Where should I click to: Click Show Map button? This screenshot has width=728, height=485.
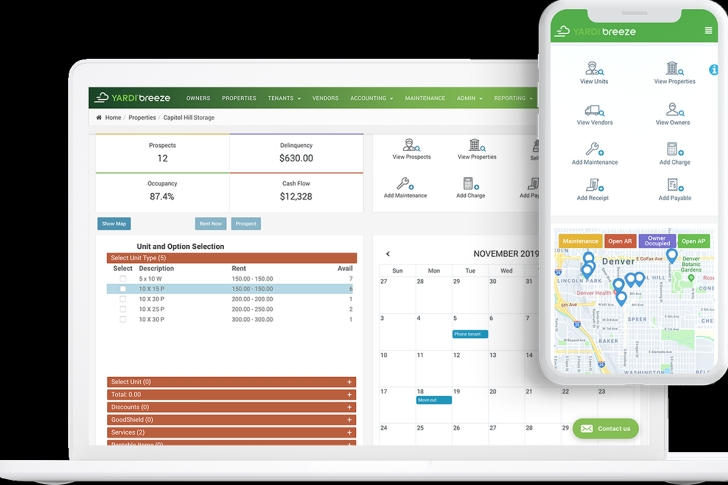114,224
